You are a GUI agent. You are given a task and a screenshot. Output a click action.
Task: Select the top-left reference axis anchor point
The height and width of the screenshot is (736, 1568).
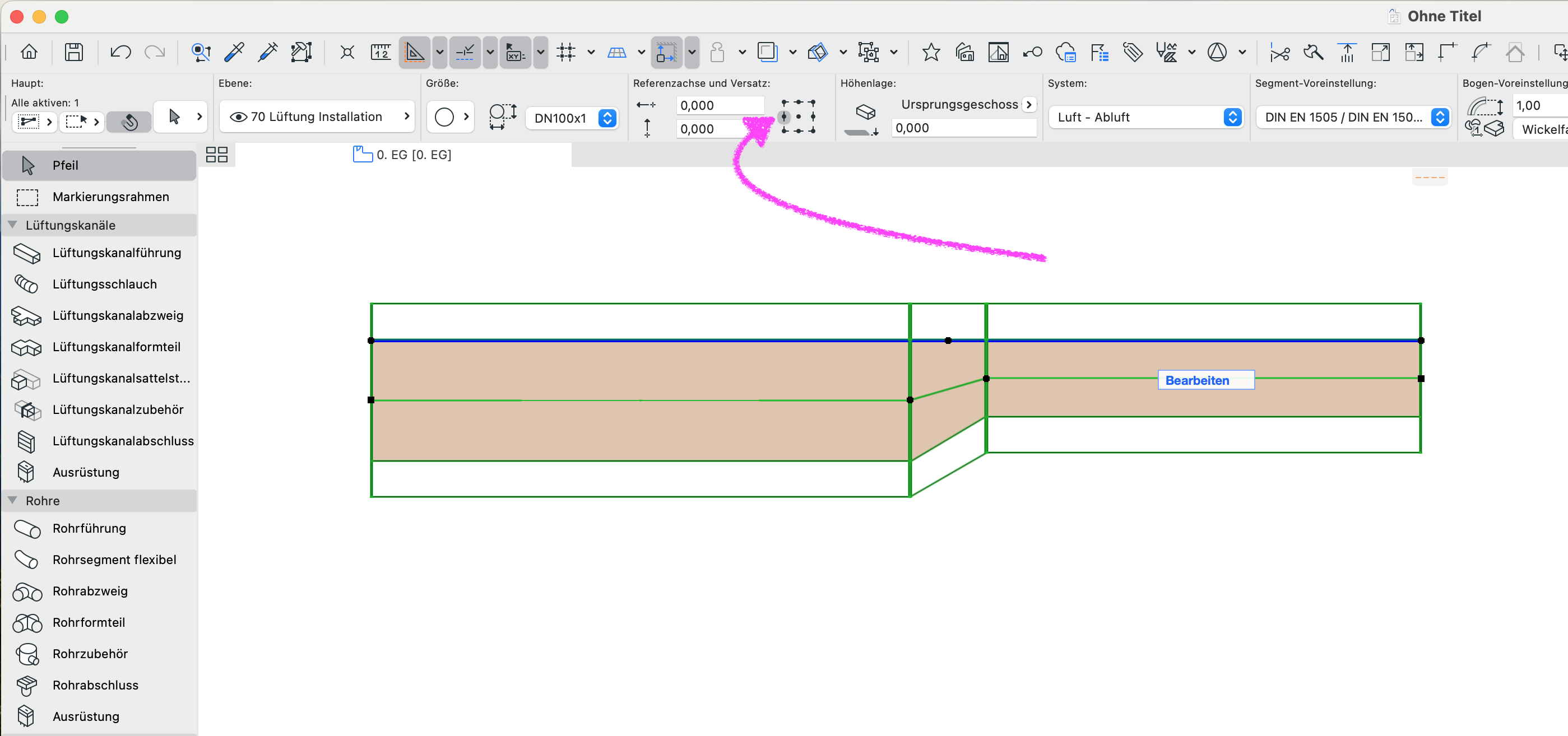(784, 103)
